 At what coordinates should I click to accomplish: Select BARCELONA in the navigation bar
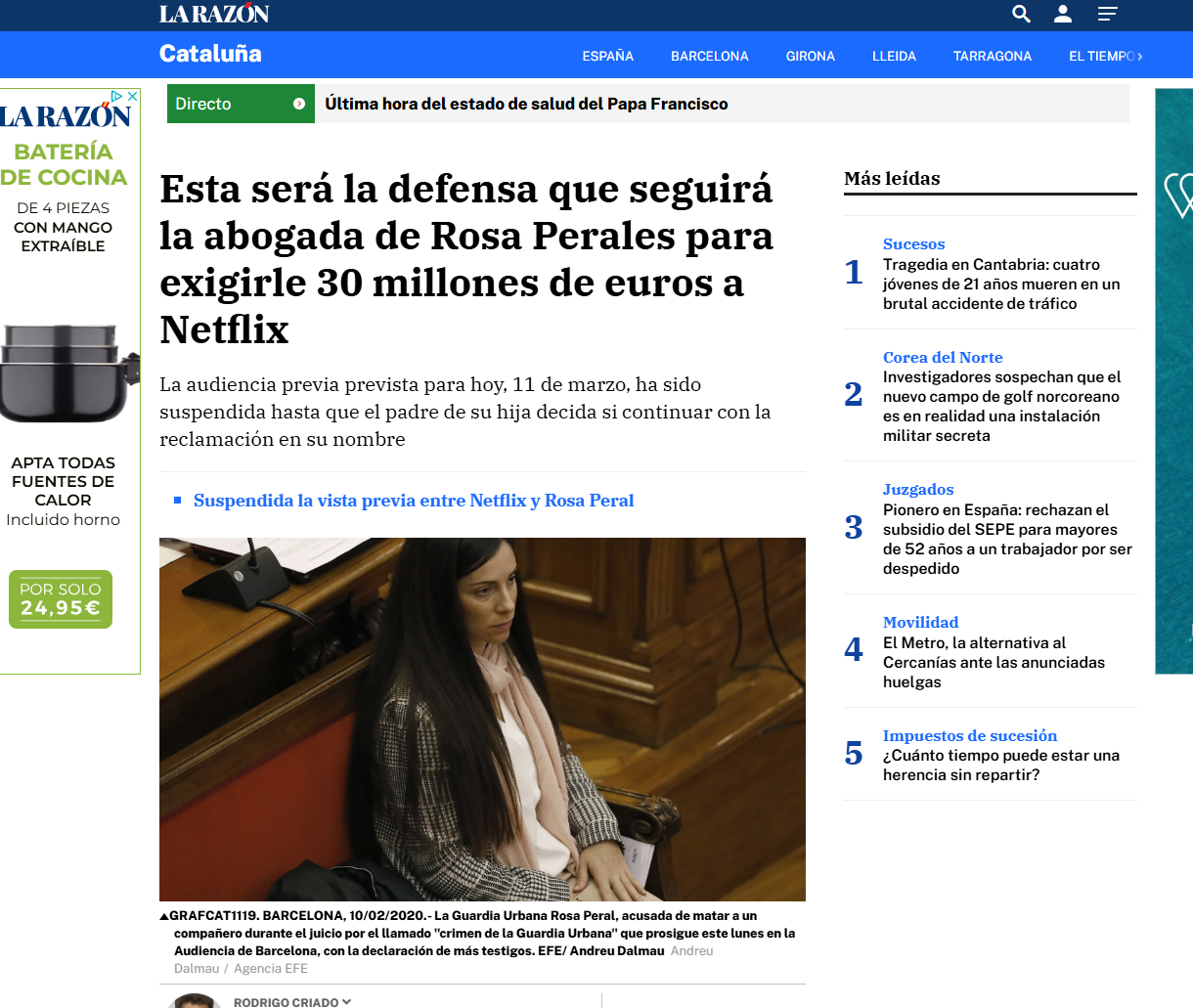[x=710, y=56]
